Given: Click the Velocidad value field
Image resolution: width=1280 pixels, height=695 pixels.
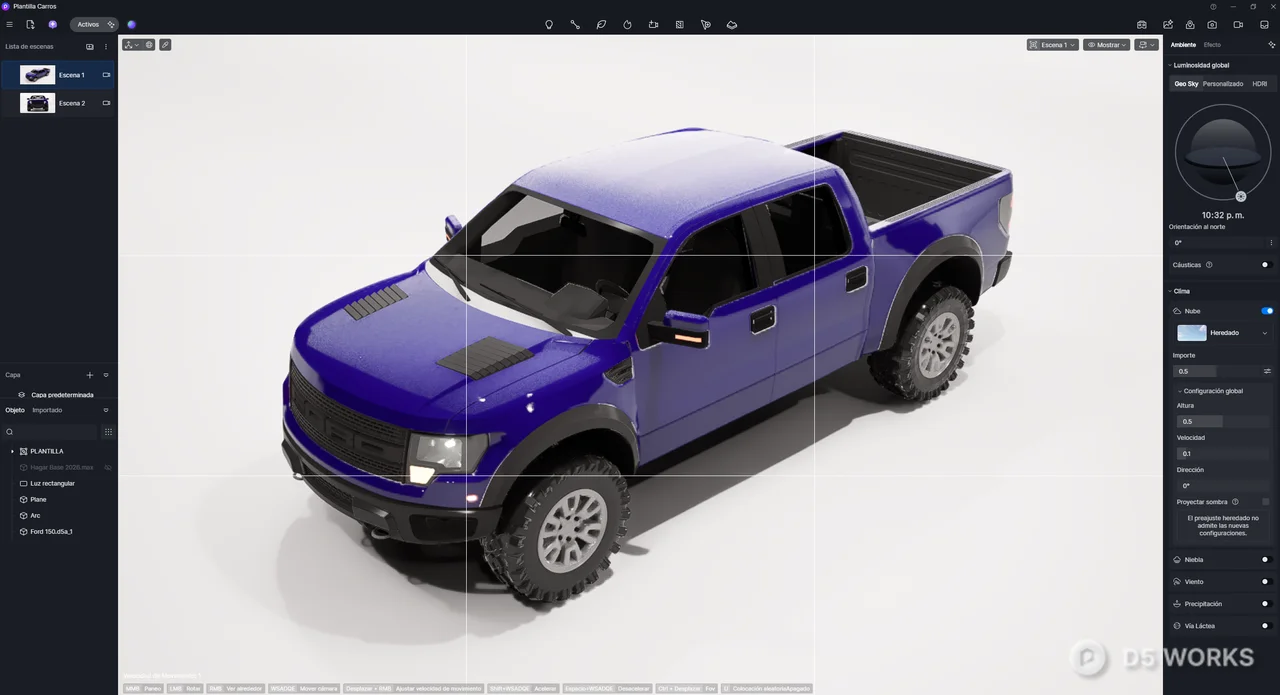Looking at the screenshot, I should [x=1223, y=453].
